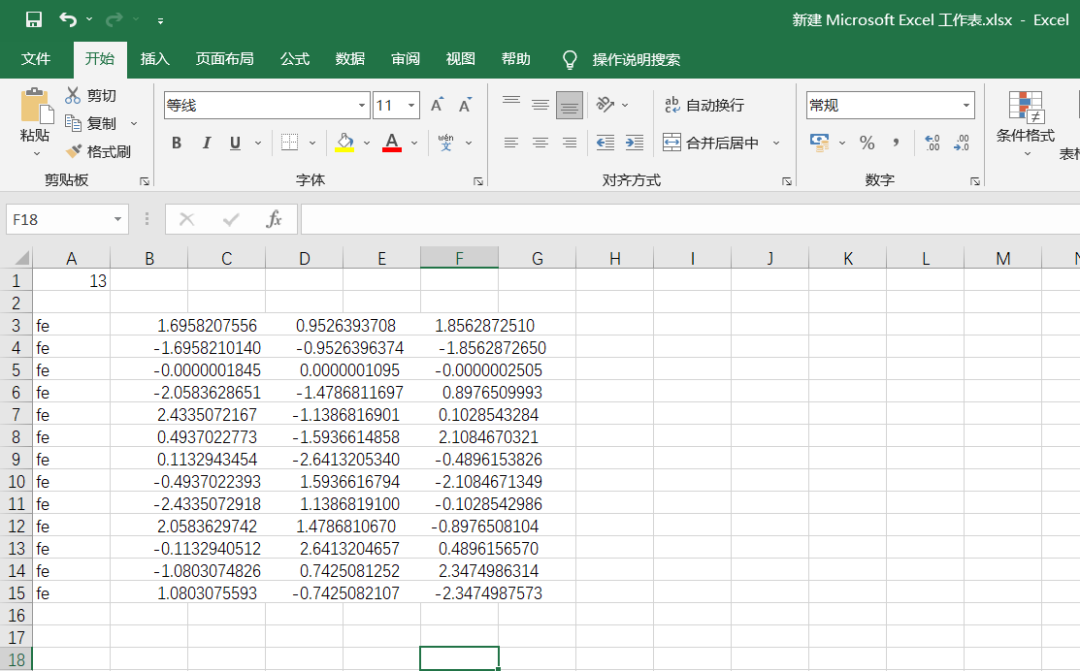Toggle bottom vertical alignment
The image size is (1080, 671).
point(570,105)
